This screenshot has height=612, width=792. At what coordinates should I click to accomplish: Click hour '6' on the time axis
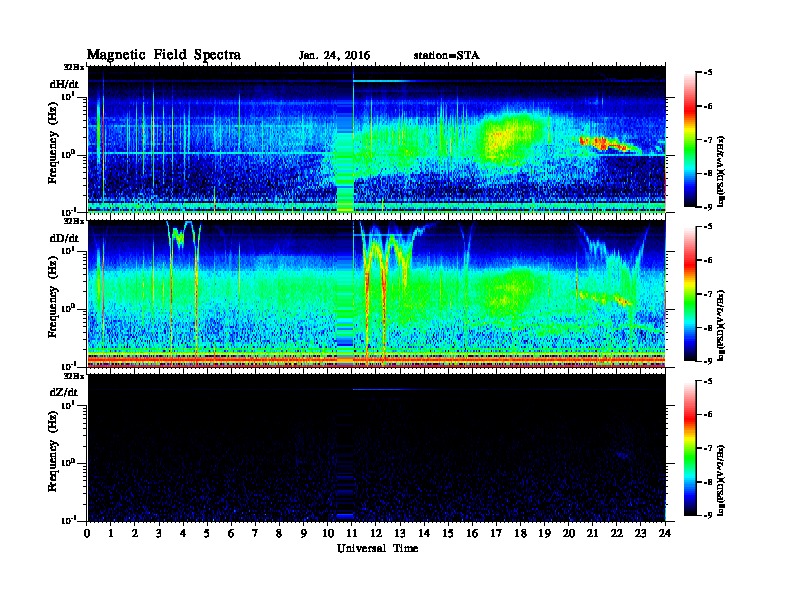(x=231, y=534)
